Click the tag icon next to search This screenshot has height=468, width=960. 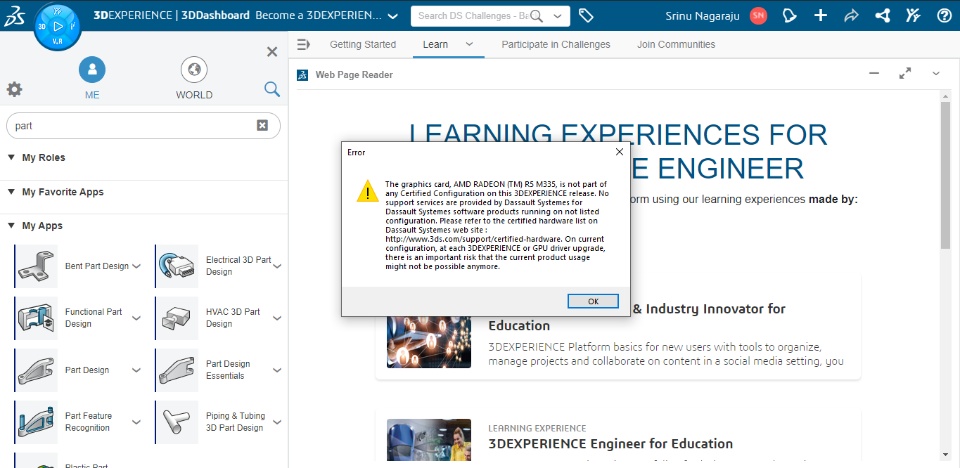[586, 16]
